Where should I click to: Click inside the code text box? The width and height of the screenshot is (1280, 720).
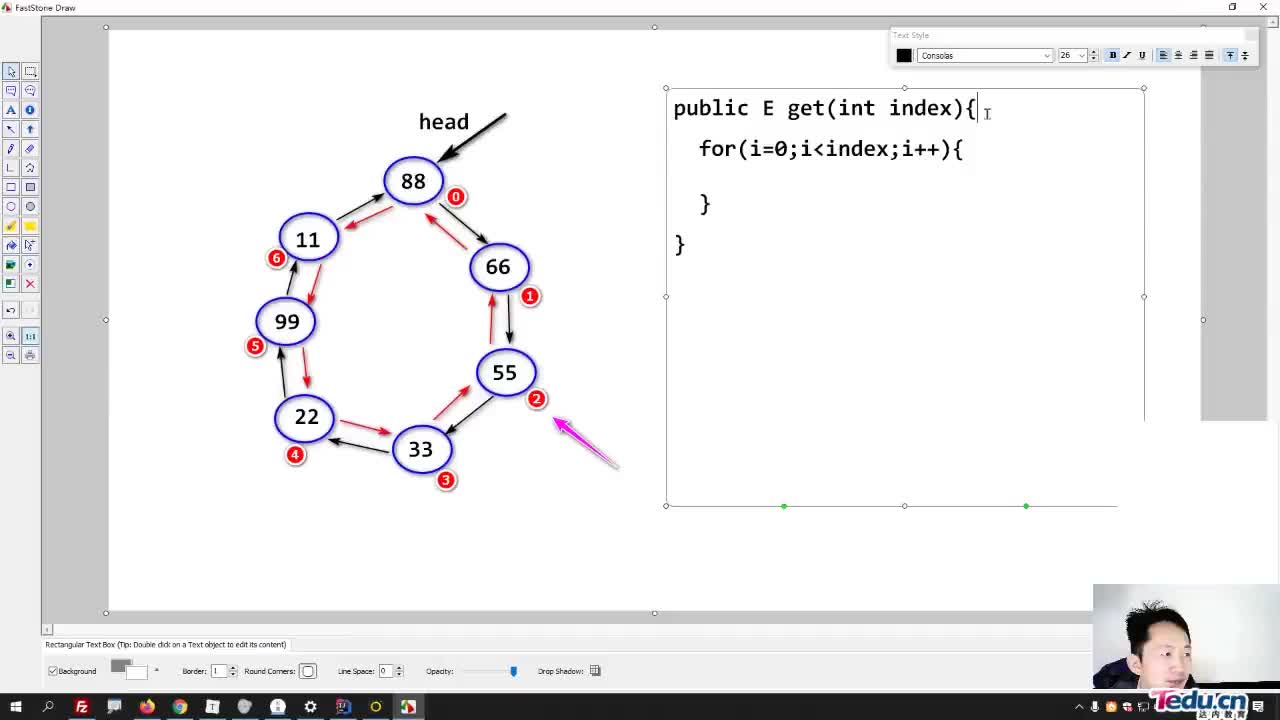tap(905, 297)
